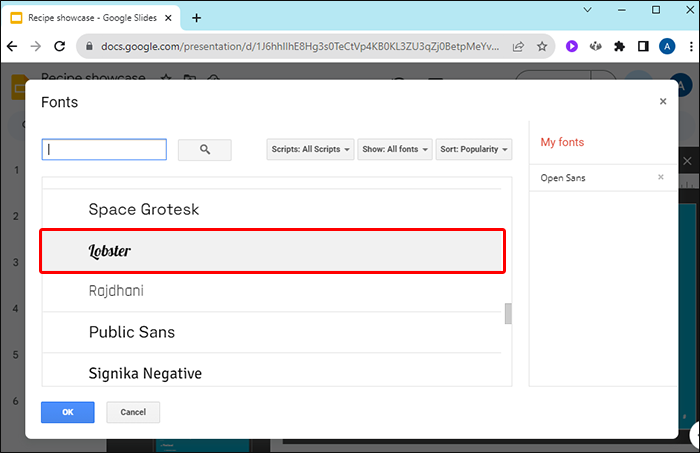This screenshot has width=700, height=453.
Task: Toggle the browser side panel icon
Action: coord(643,46)
